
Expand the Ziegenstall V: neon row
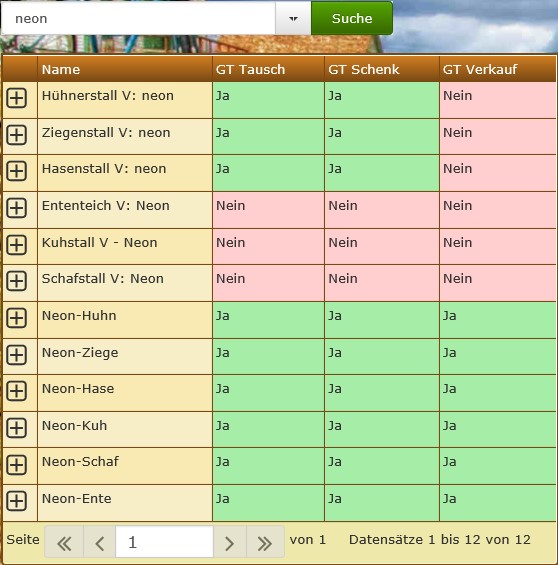[17, 135]
